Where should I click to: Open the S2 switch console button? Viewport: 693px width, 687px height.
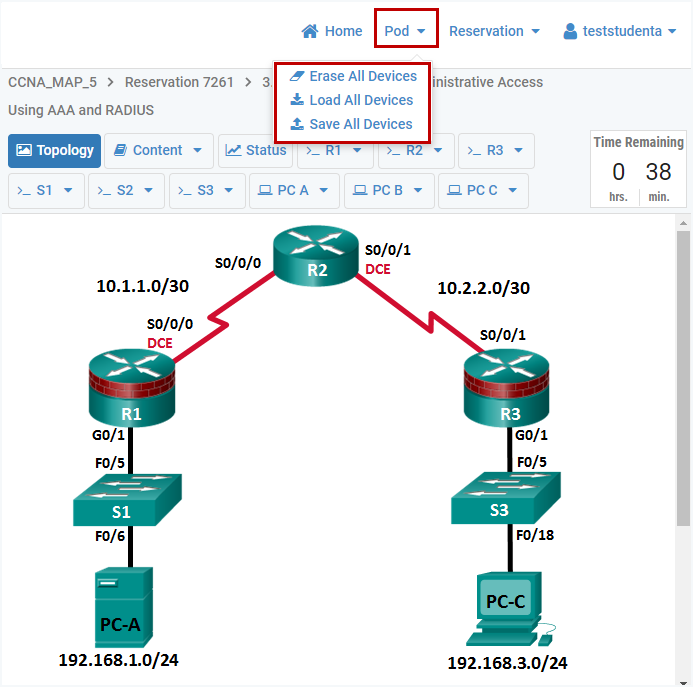click(x=126, y=190)
